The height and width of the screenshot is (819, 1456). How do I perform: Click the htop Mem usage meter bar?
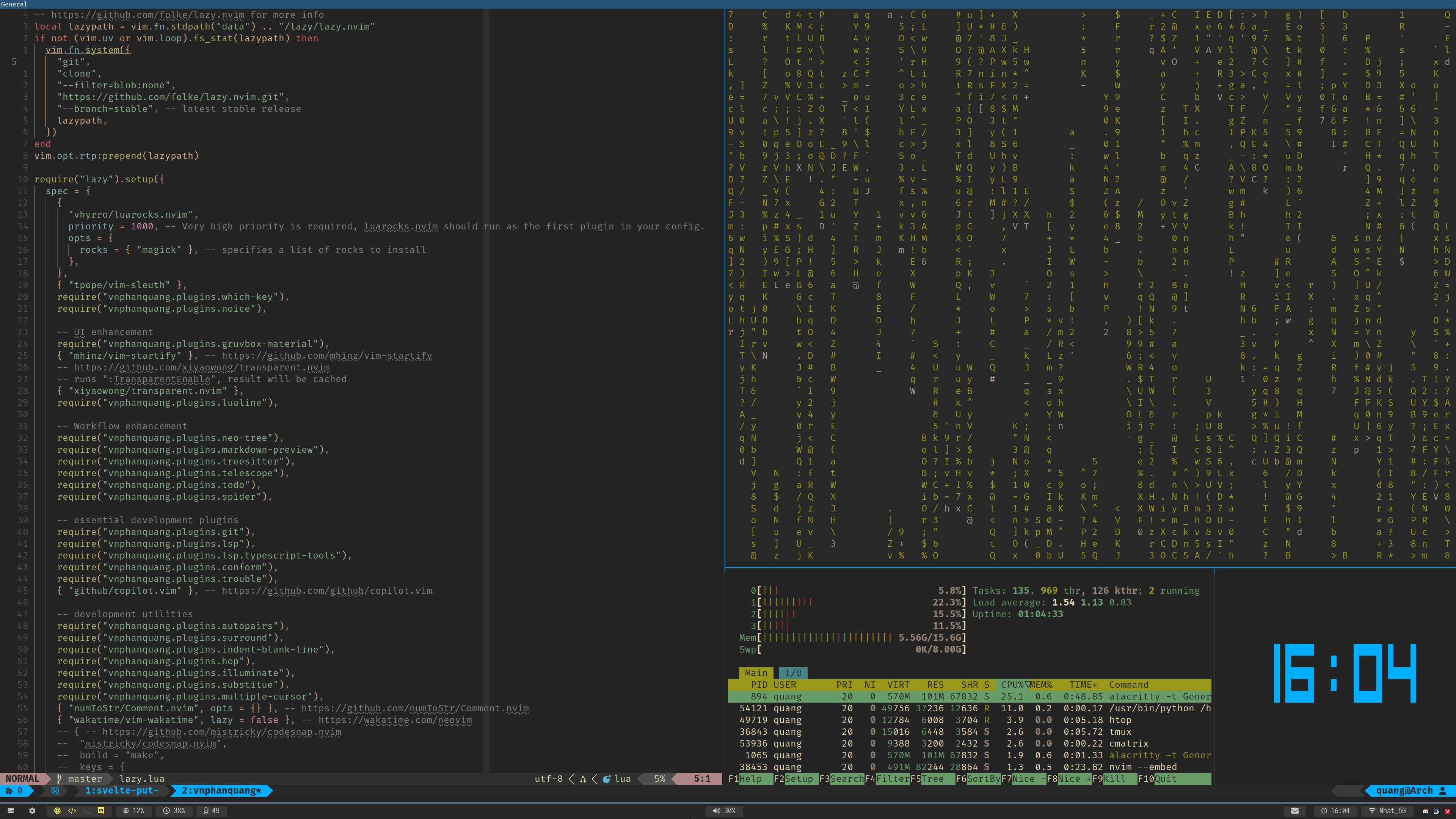pyautogui.click(x=852, y=637)
